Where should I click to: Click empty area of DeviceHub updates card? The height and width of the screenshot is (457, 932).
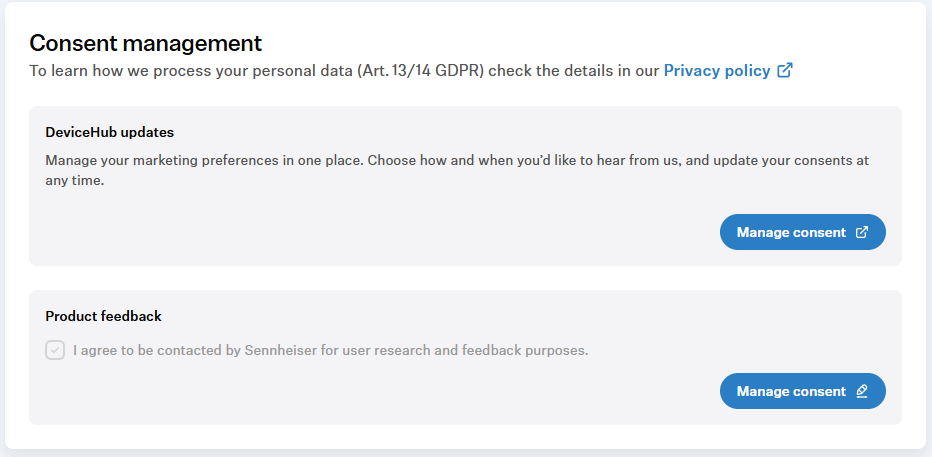tap(380, 232)
